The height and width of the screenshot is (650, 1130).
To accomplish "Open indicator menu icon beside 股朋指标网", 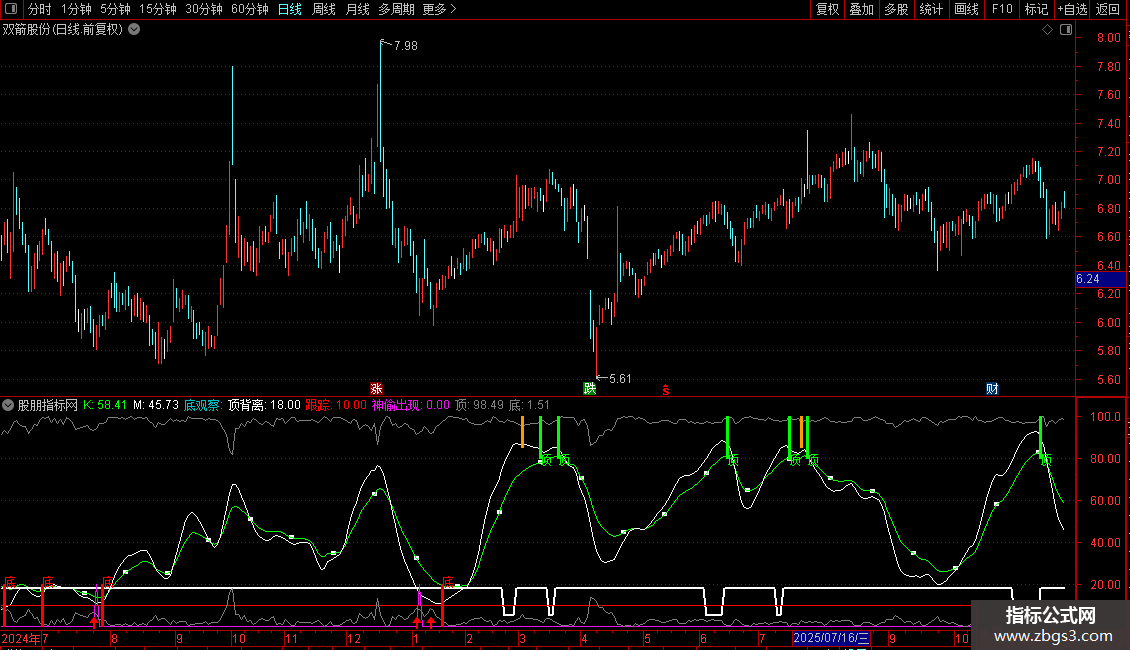I will tap(8, 405).
